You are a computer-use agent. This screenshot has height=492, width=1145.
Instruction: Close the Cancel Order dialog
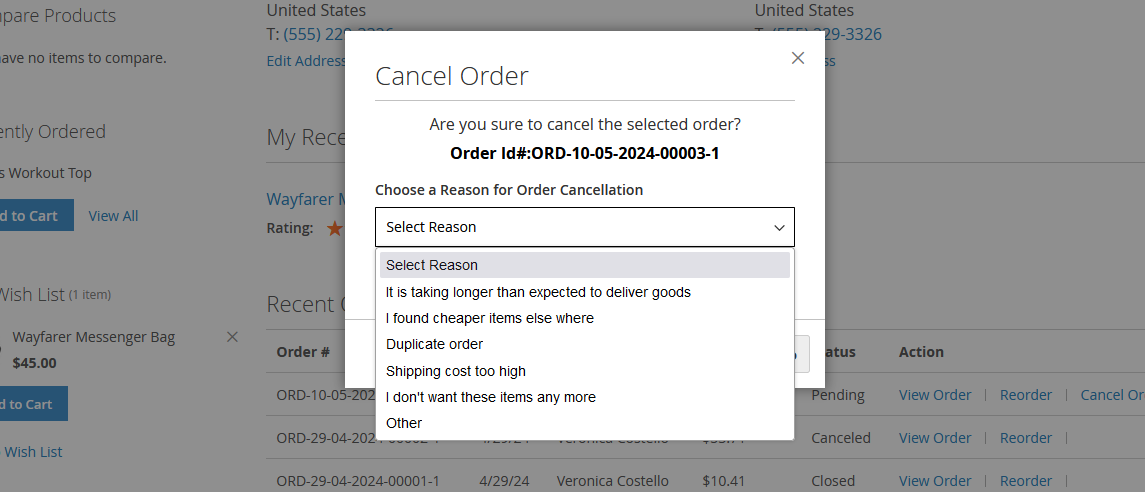click(x=798, y=58)
